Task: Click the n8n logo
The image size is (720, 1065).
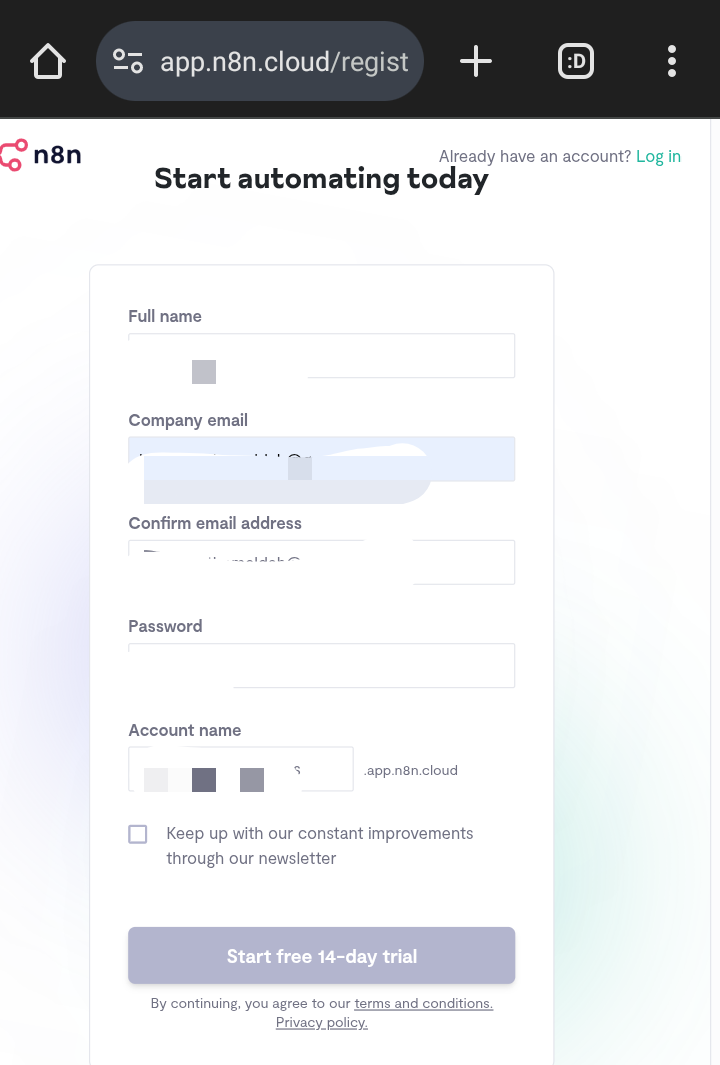Action: (42, 156)
